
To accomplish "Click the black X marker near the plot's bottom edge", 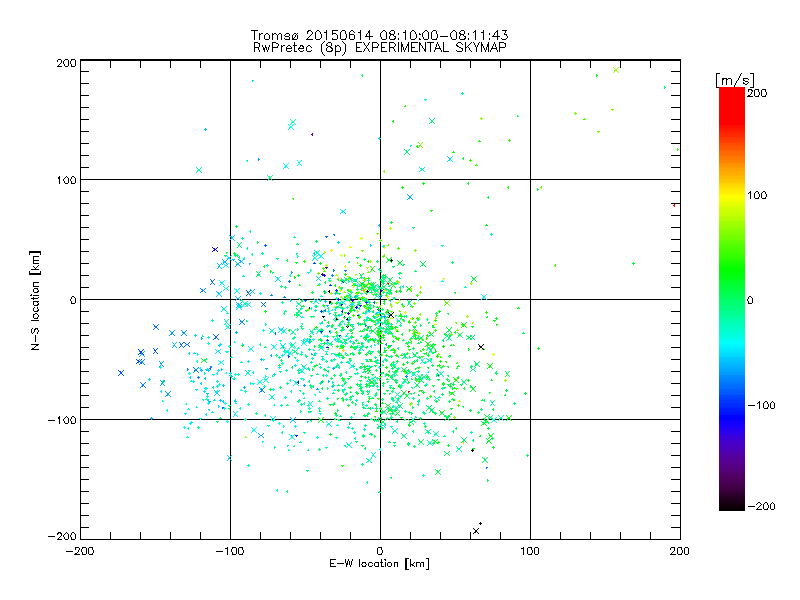I will point(476,531).
